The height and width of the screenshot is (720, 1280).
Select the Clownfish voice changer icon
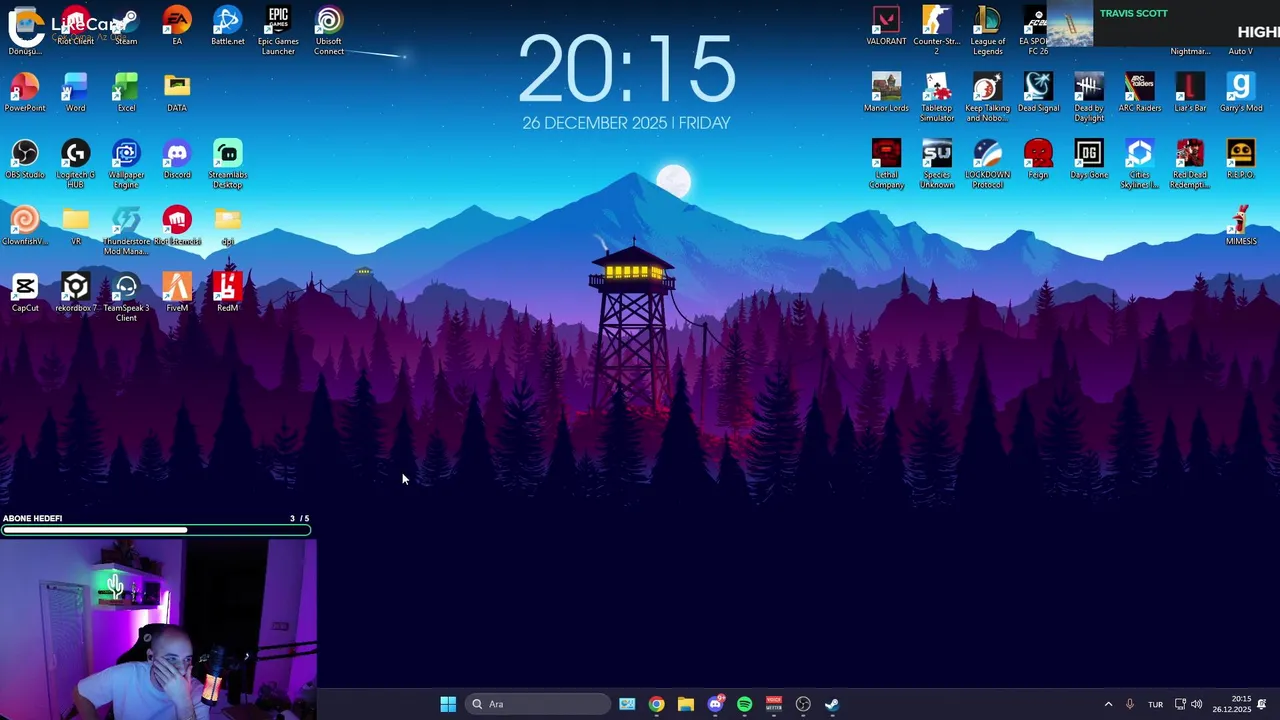(25, 226)
